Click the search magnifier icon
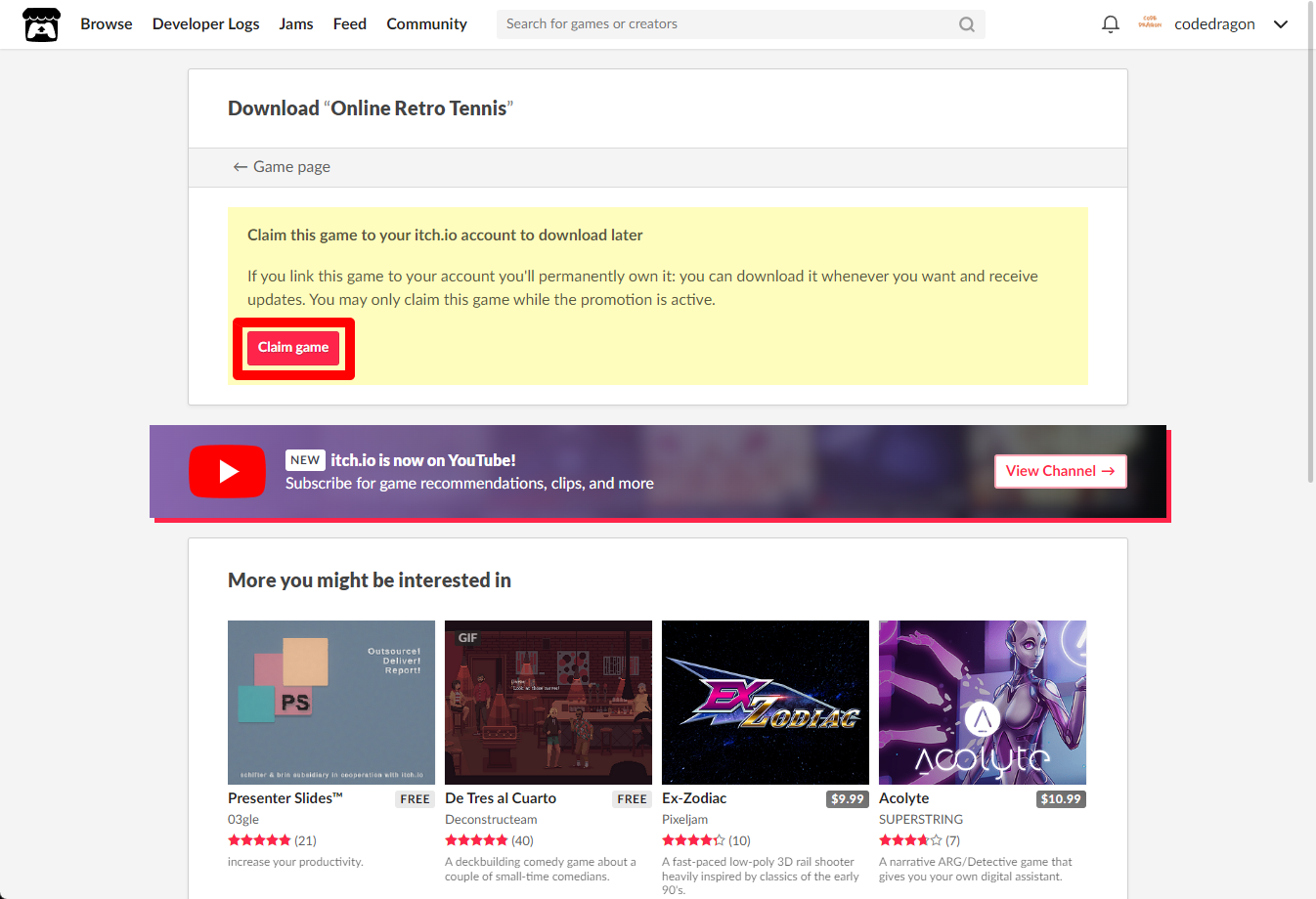1316x899 pixels. tap(967, 24)
